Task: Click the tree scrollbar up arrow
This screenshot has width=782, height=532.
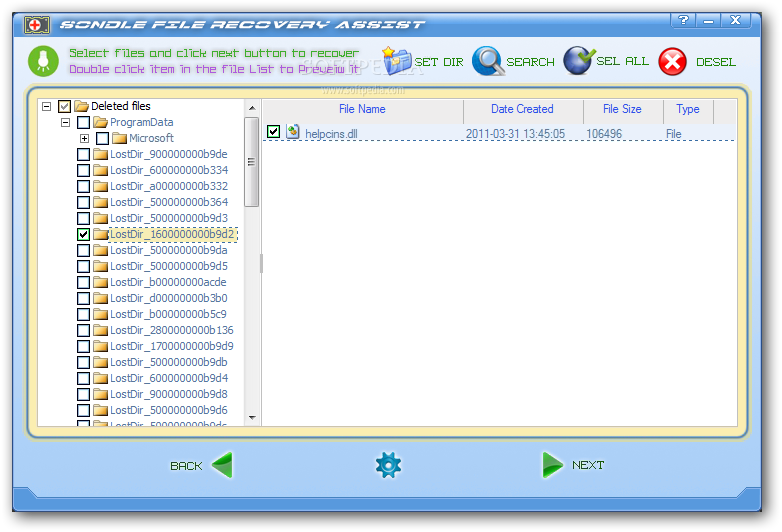Action: (x=252, y=108)
